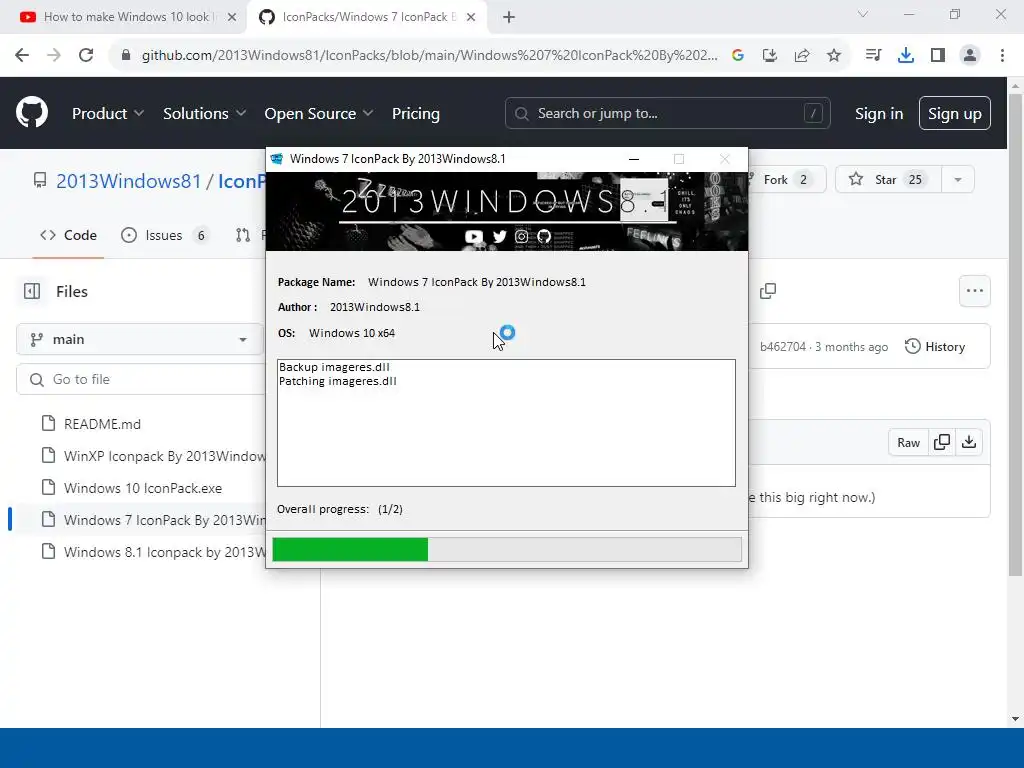Reload the page with refresh icon
Image resolution: width=1024 pixels, height=768 pixels.
(86, 56)
